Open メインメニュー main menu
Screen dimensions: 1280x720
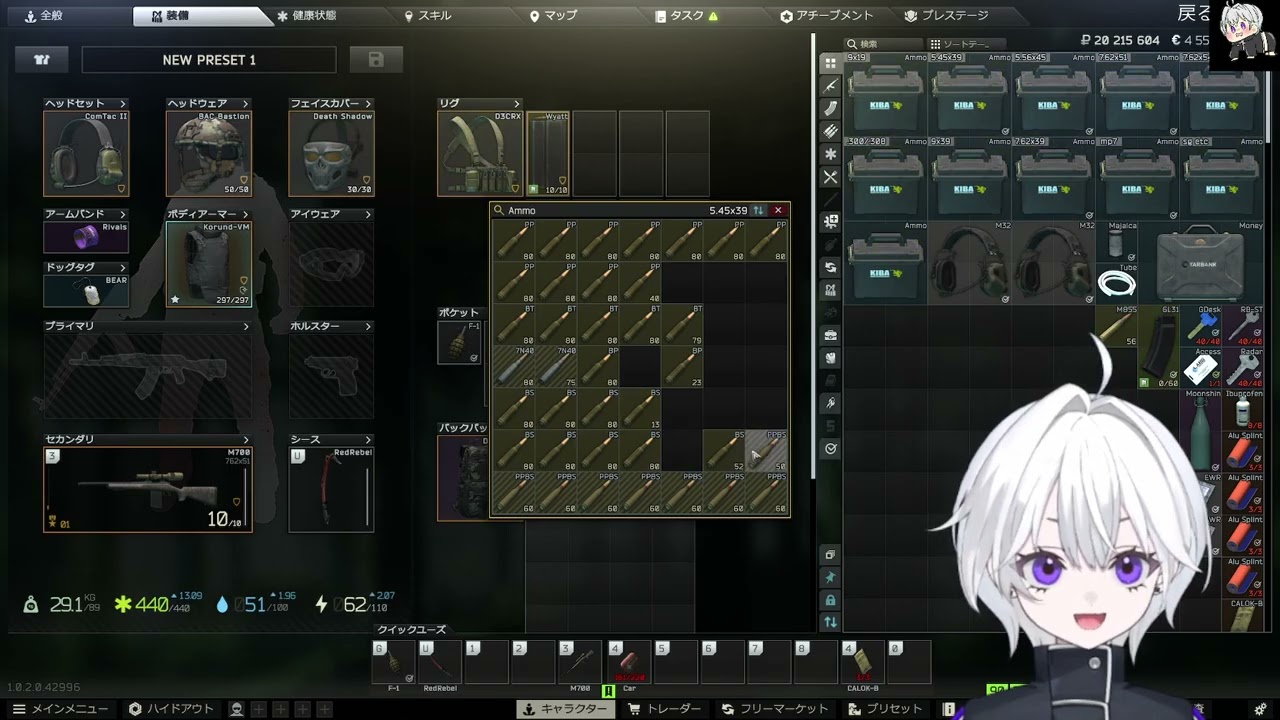pos(61,709)
